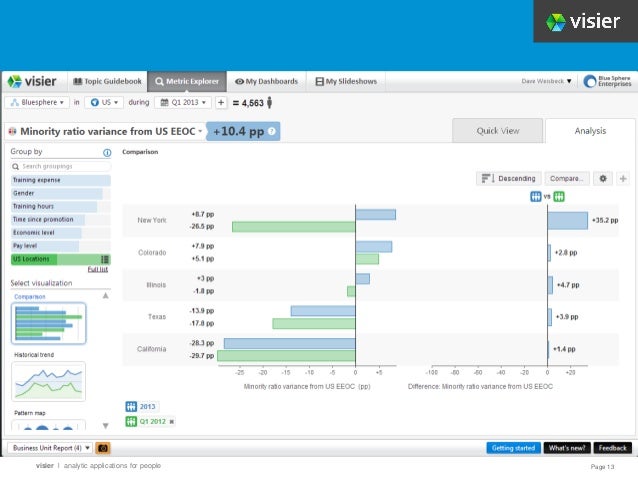Group by Training hours
This screenshot has width=638, height=479.
point(61,206)
